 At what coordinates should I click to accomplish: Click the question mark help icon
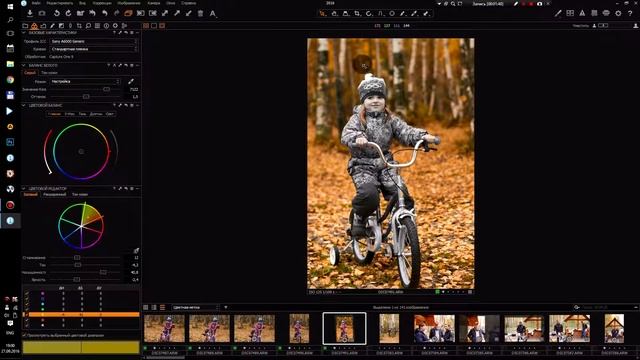(x=630, y=13)
